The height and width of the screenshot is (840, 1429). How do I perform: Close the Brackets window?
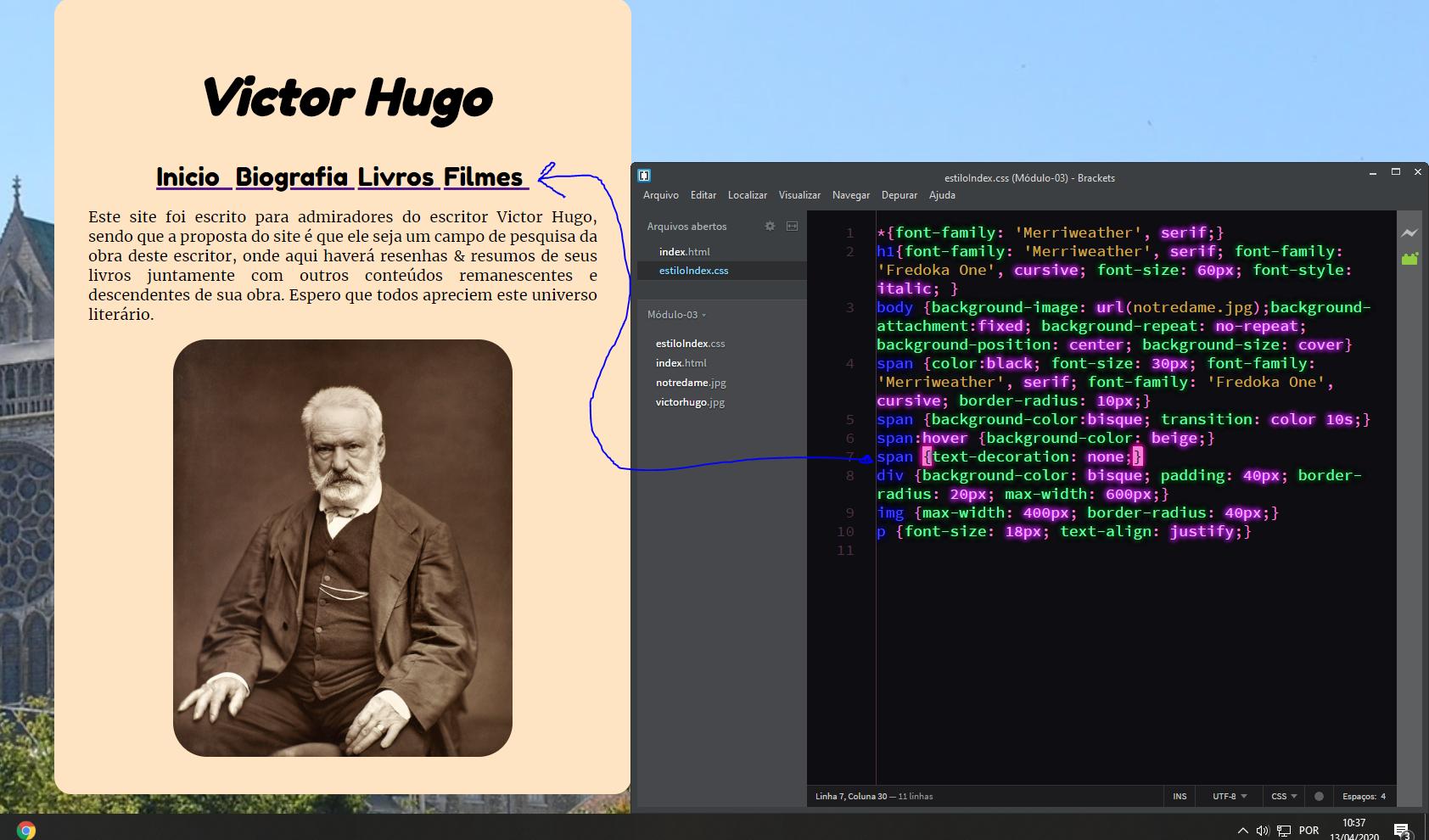coord(1417,172)
